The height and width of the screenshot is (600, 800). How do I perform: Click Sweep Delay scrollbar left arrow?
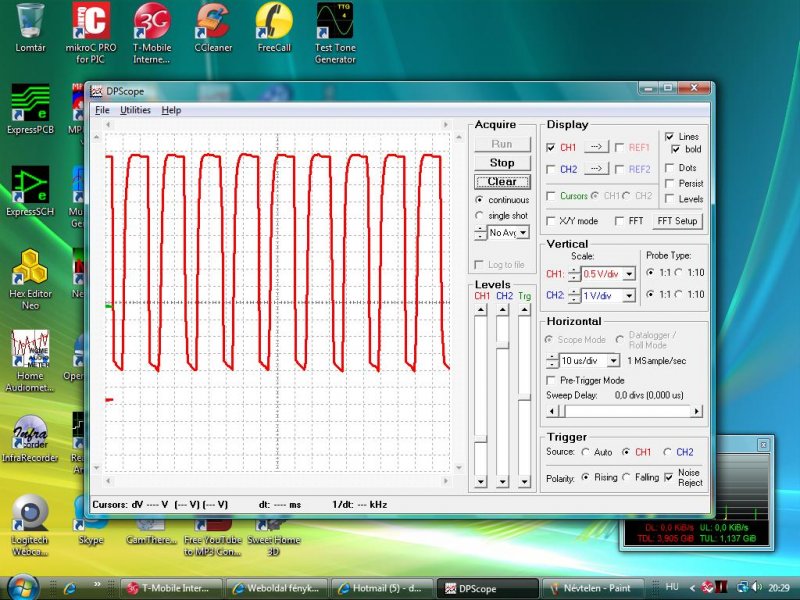click(552, 411)
